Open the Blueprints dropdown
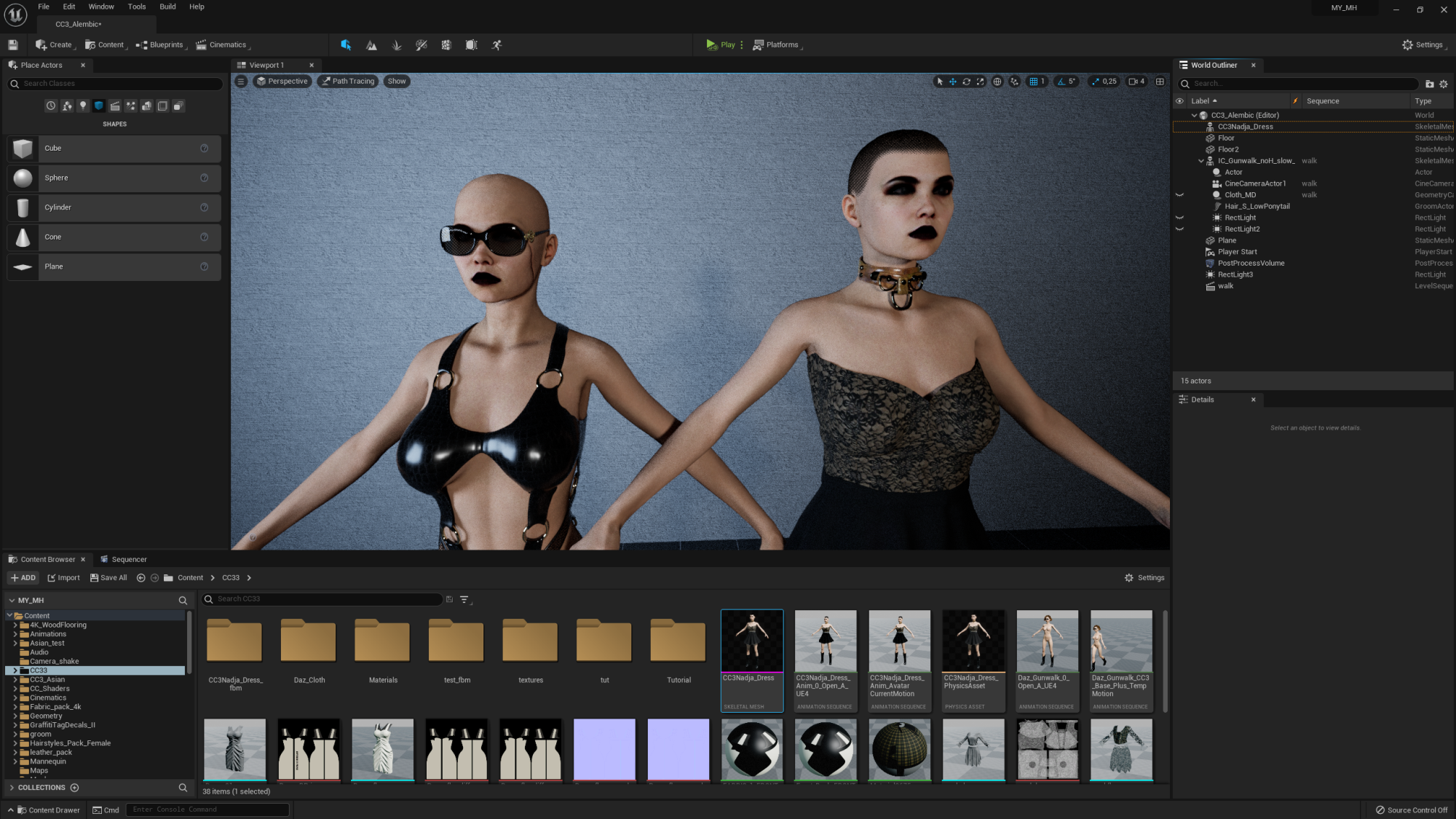Viewport: 1456px width, 819px height. point(162,45)
